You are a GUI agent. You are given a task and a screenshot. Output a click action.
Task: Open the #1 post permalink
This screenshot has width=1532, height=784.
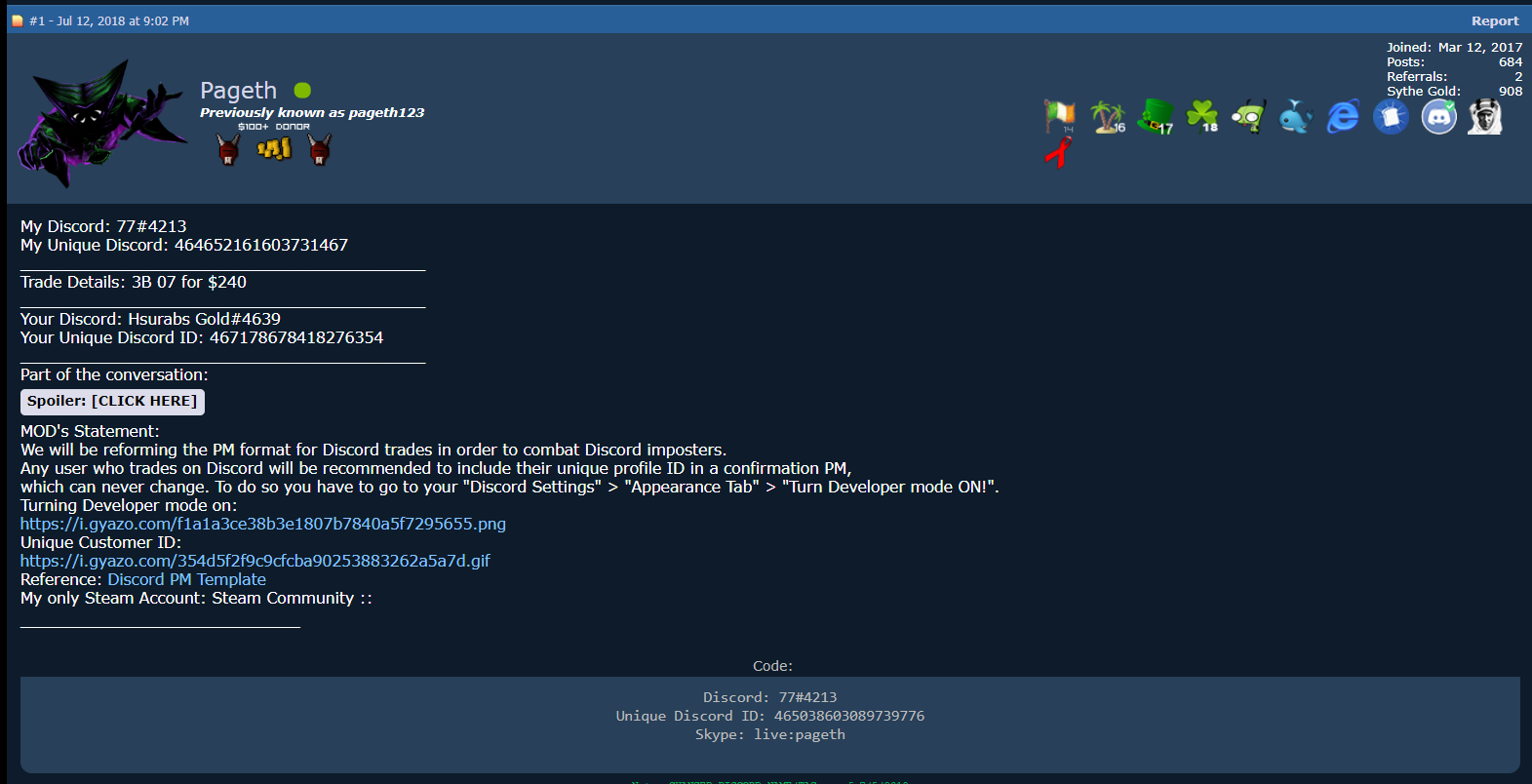(37, 20)
